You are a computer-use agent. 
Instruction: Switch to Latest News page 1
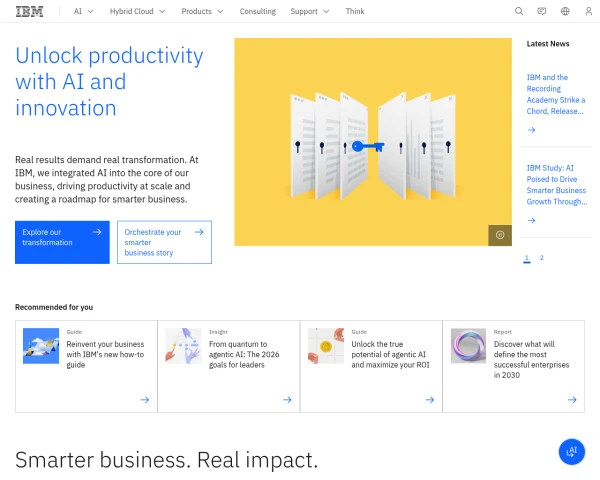527,258
